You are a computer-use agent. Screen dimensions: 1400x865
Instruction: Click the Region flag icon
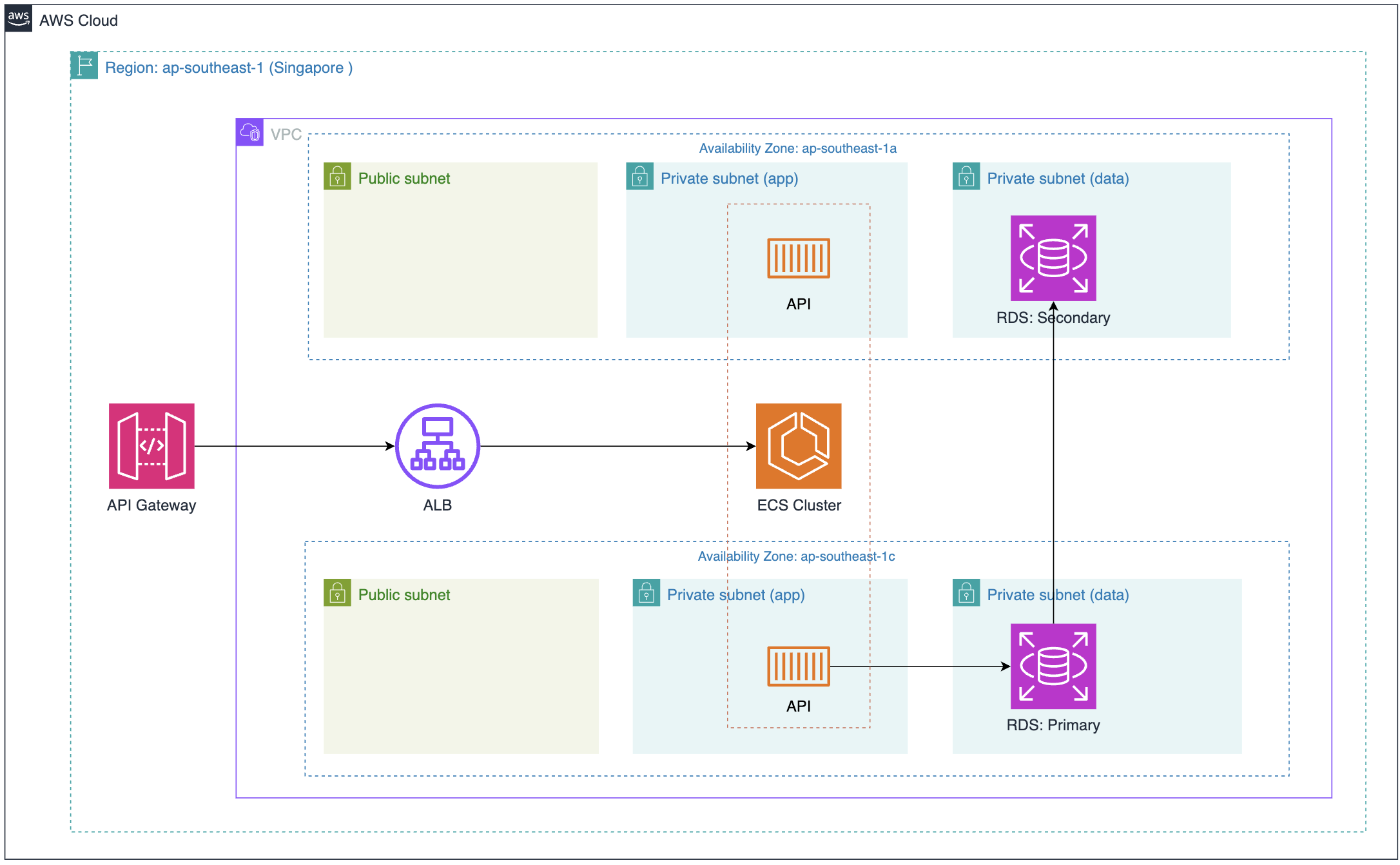click(84, 66)
